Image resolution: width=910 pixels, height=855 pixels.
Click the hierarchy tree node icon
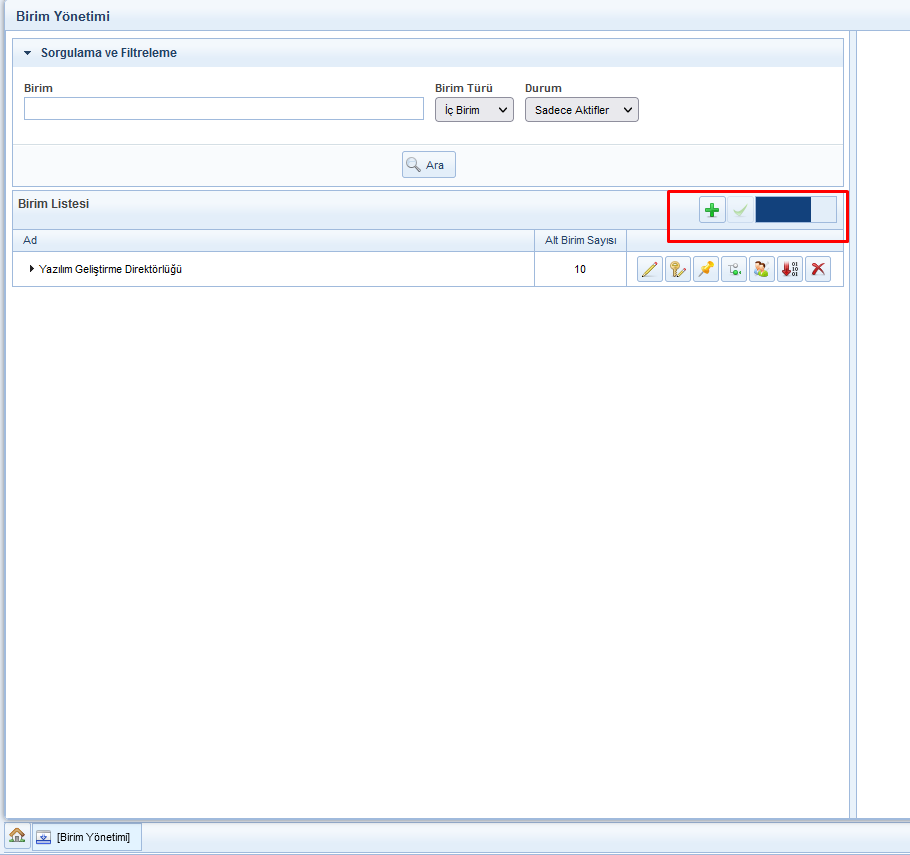tap(734, 269)
